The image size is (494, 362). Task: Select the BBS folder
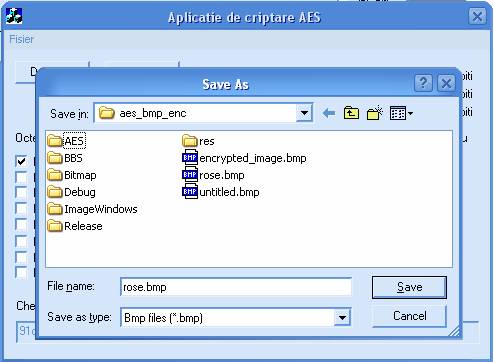[x=65, y=158]
